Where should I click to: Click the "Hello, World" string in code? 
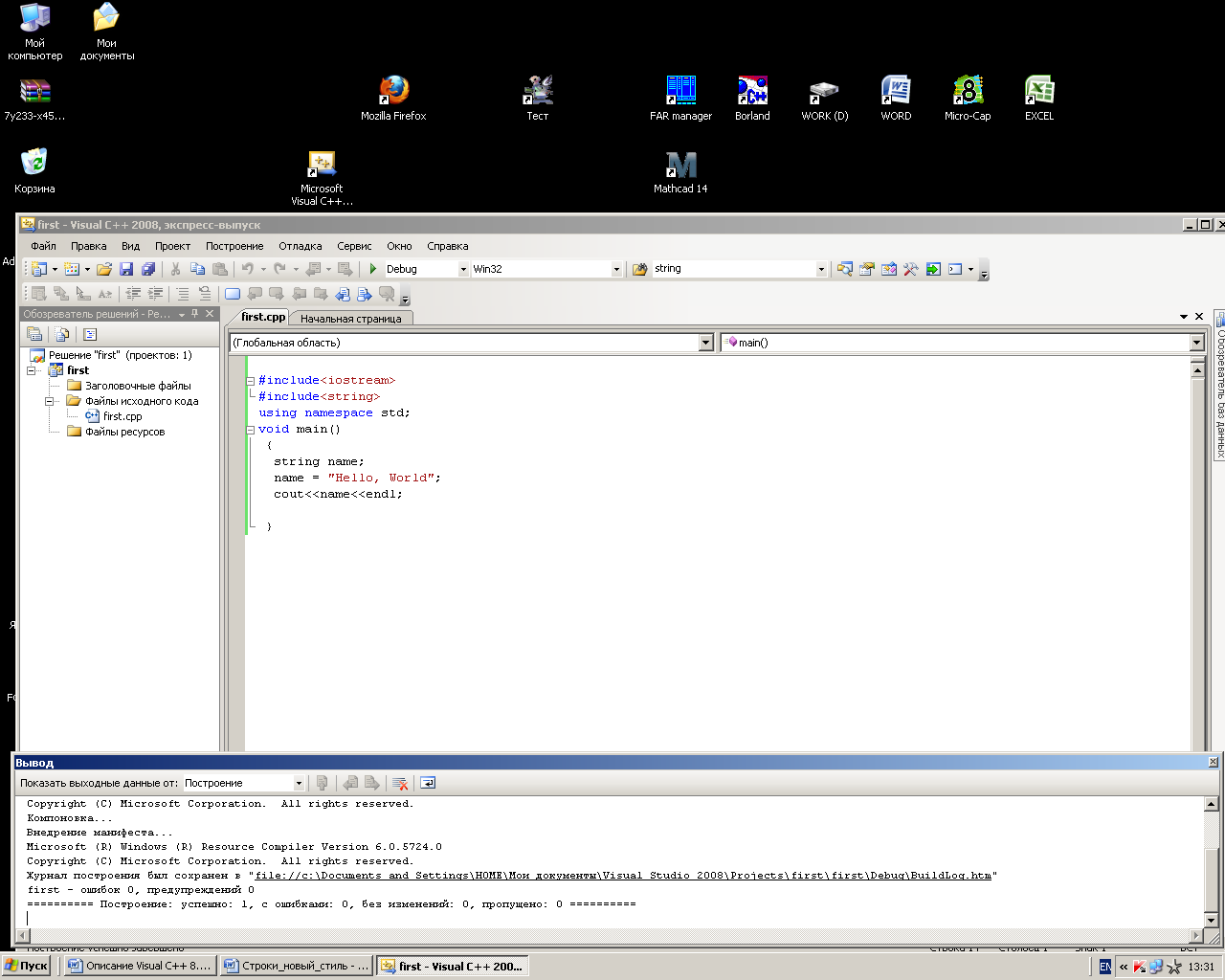[x=382, y=478]
